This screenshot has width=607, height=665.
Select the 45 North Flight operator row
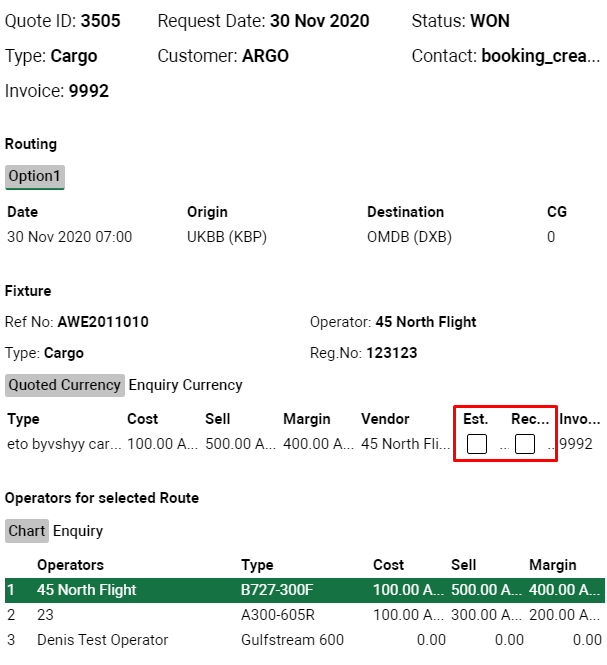[86, 590]
